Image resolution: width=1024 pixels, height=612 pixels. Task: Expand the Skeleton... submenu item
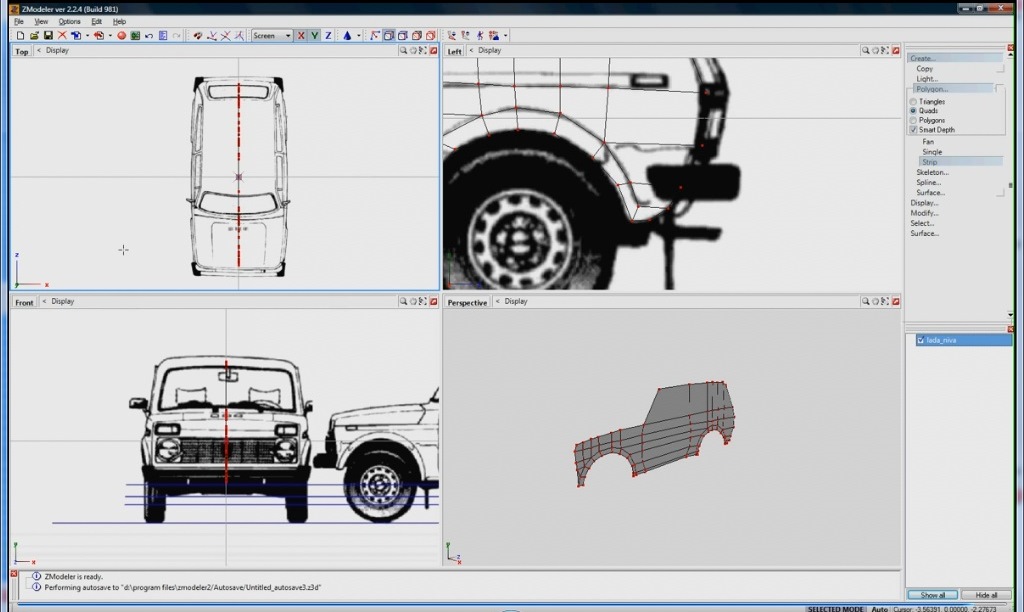932,172
